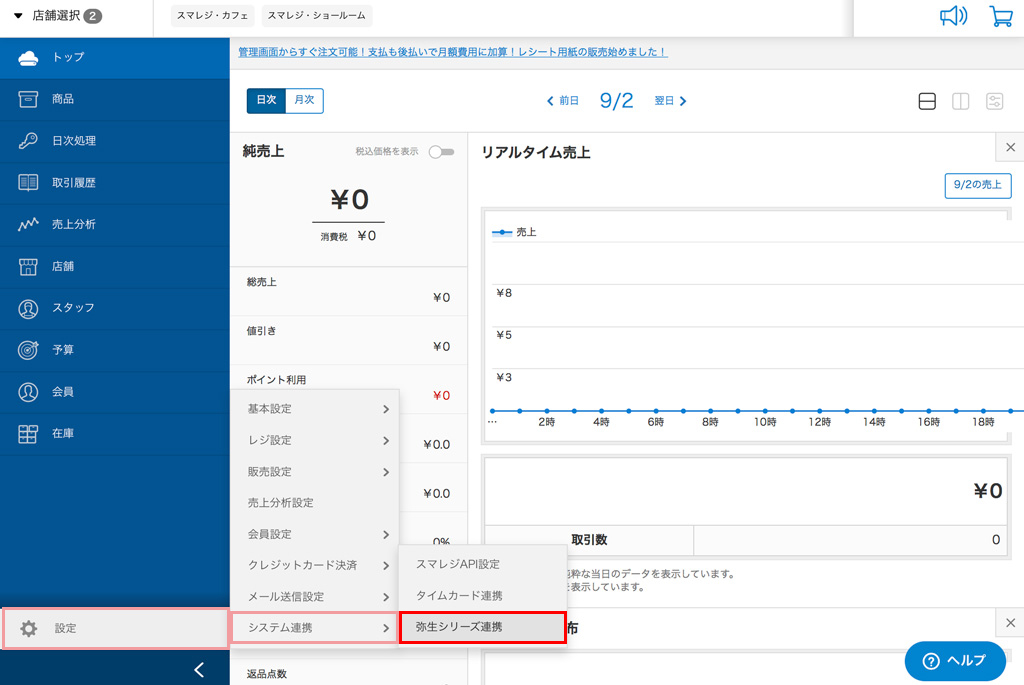Viewport: 1024px width, 685px height.
Task: Click the 値引き row
Action: click(x=349, y=340)
